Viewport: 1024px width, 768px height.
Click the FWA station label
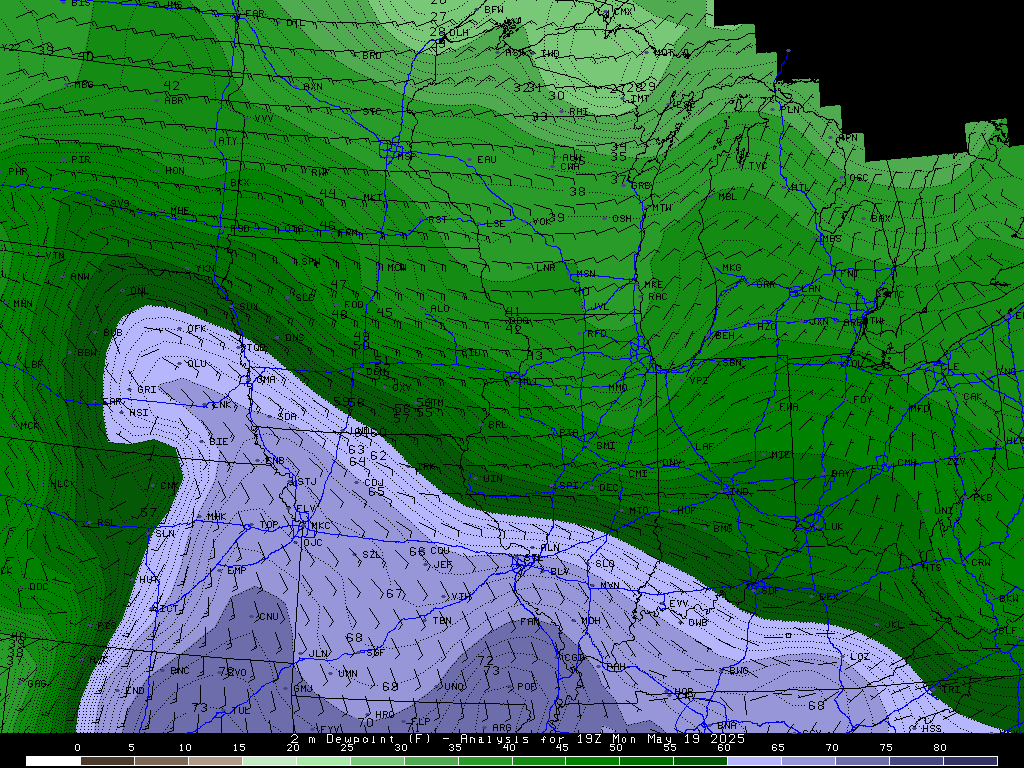(788, 407)
